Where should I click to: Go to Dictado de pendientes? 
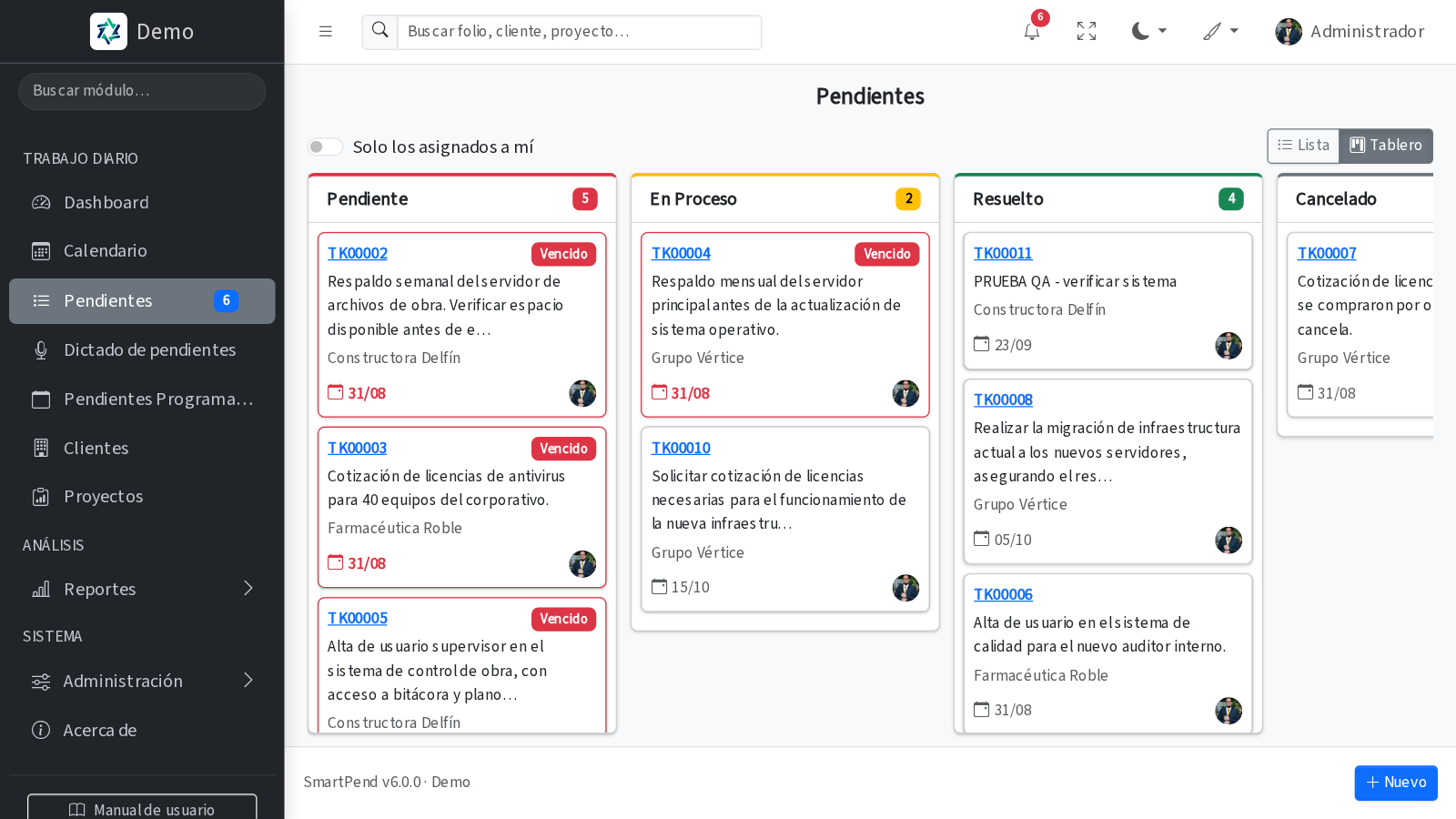142,350
